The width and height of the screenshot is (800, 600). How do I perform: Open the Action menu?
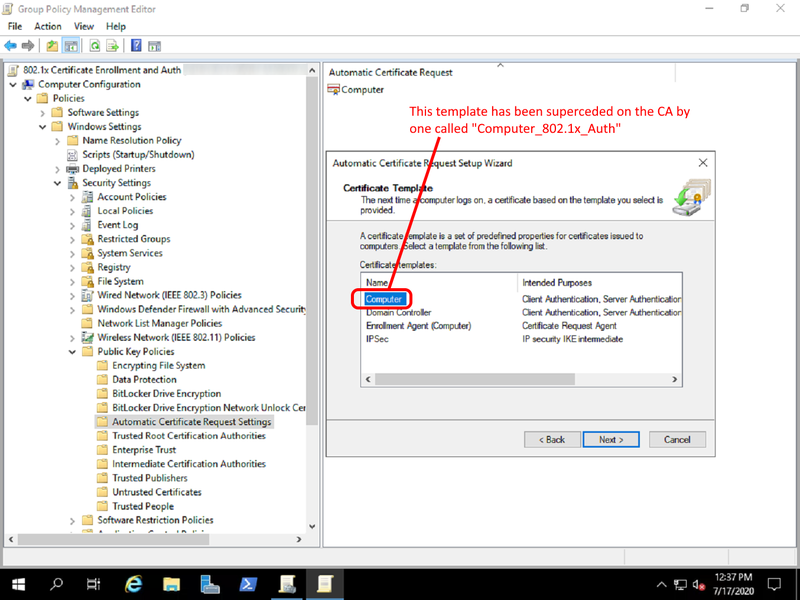[x=48, y=27]
